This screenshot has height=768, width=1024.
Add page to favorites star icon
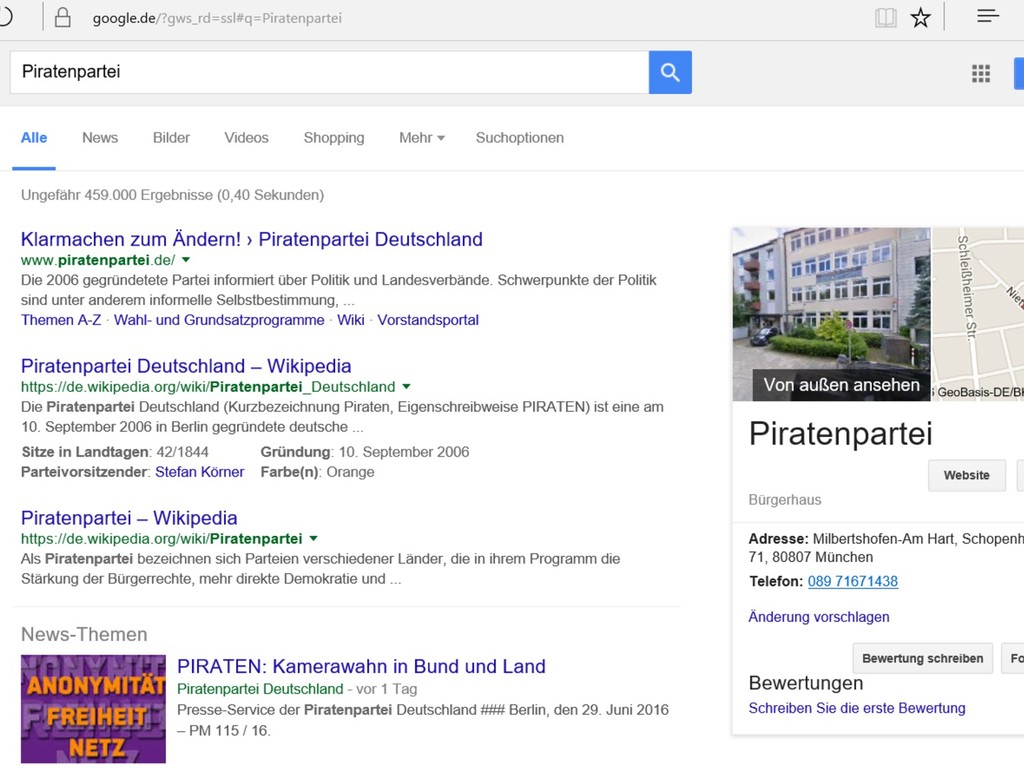920,18
